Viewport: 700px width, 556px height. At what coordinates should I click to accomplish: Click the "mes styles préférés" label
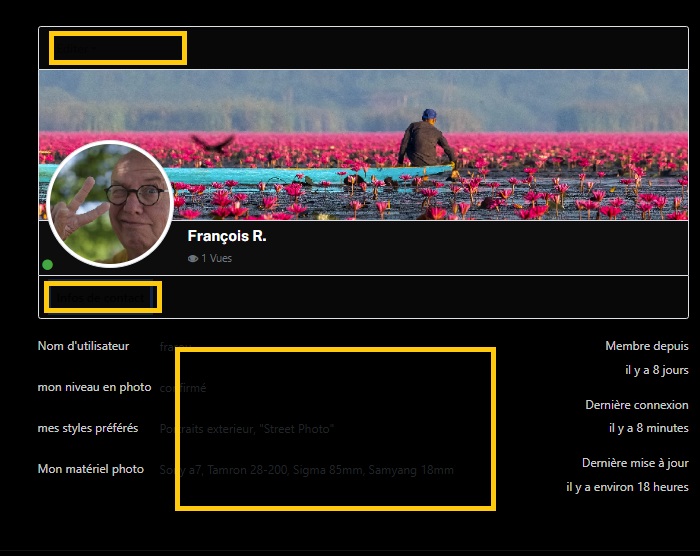tap(88, 428)
